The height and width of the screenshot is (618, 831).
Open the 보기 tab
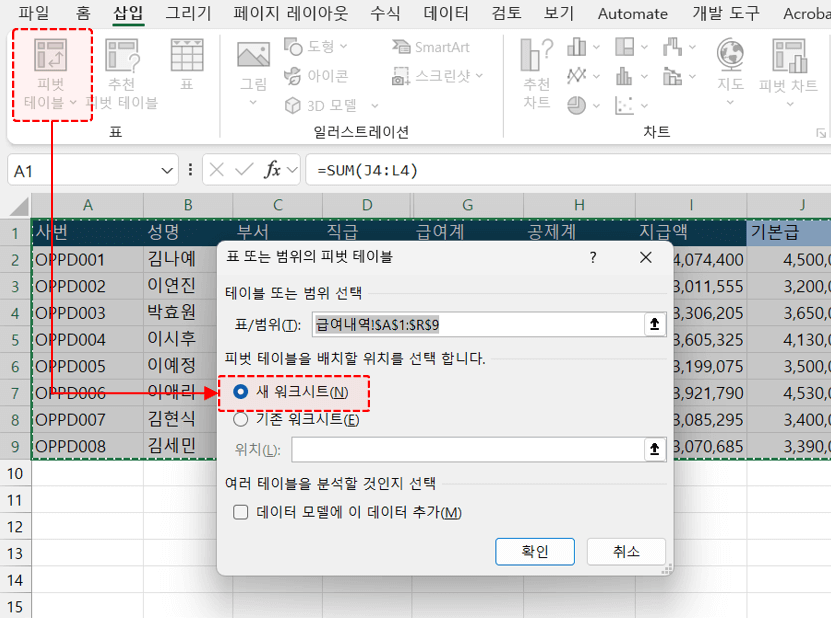559,13
